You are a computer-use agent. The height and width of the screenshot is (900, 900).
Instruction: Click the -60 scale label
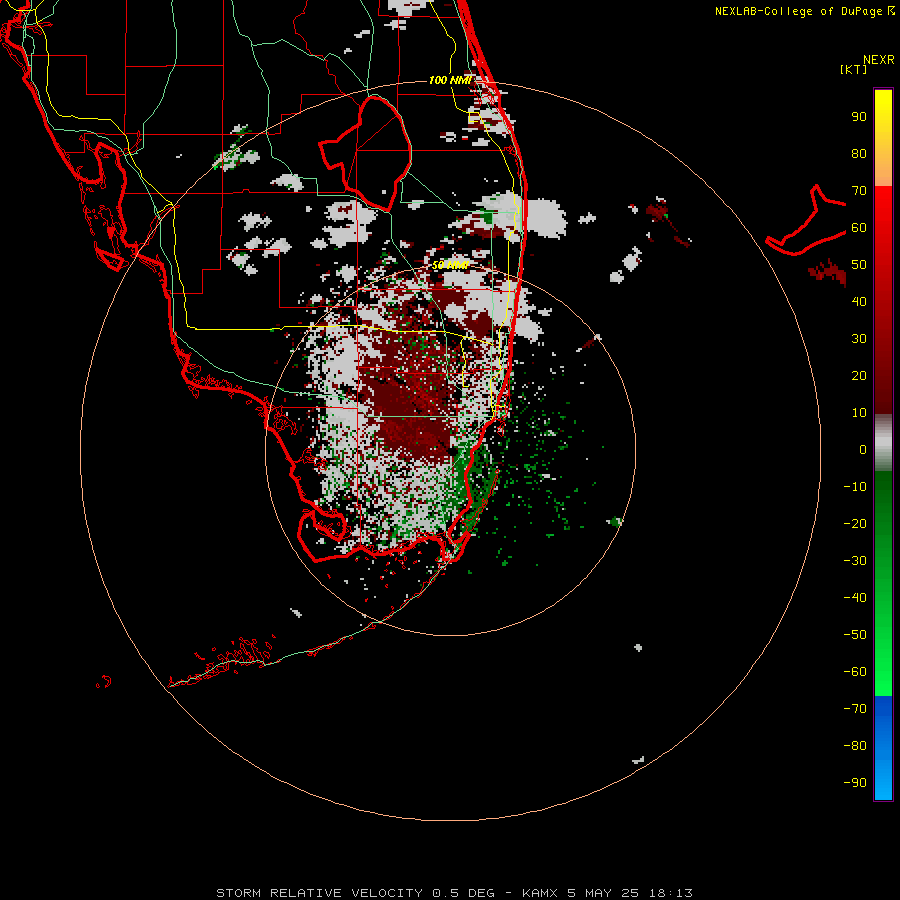[855, 672]
